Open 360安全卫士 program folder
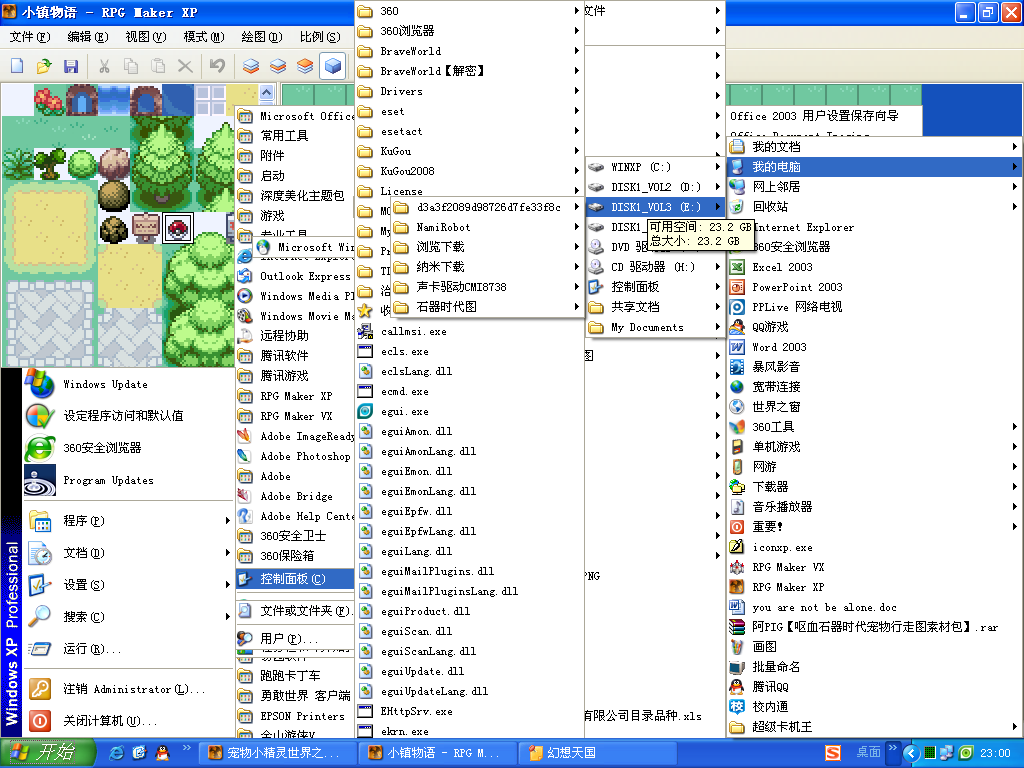The width and height of the screenshot is (1024, 768). 295,536
